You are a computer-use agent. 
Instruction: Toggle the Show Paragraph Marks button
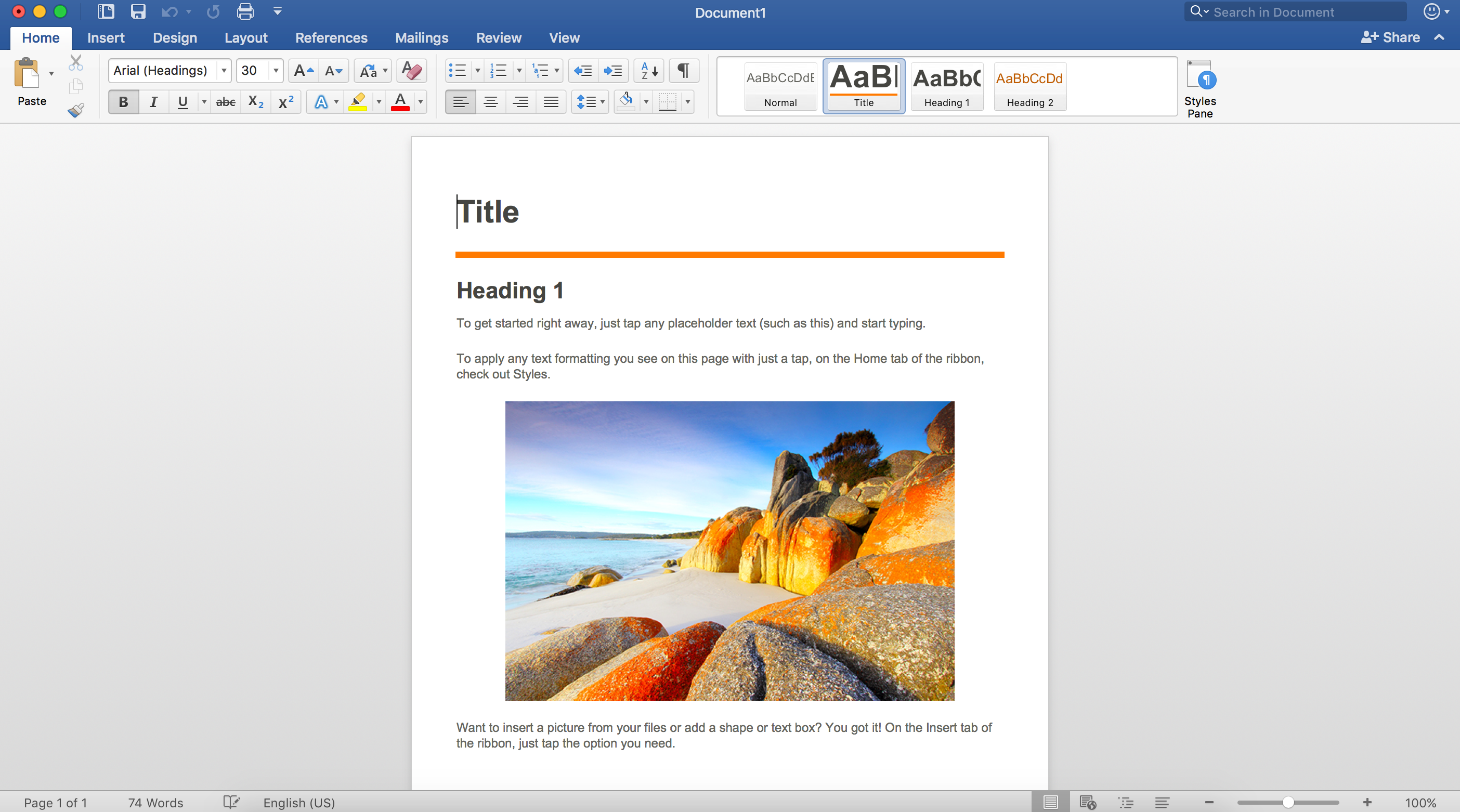[x=684, y=70]
